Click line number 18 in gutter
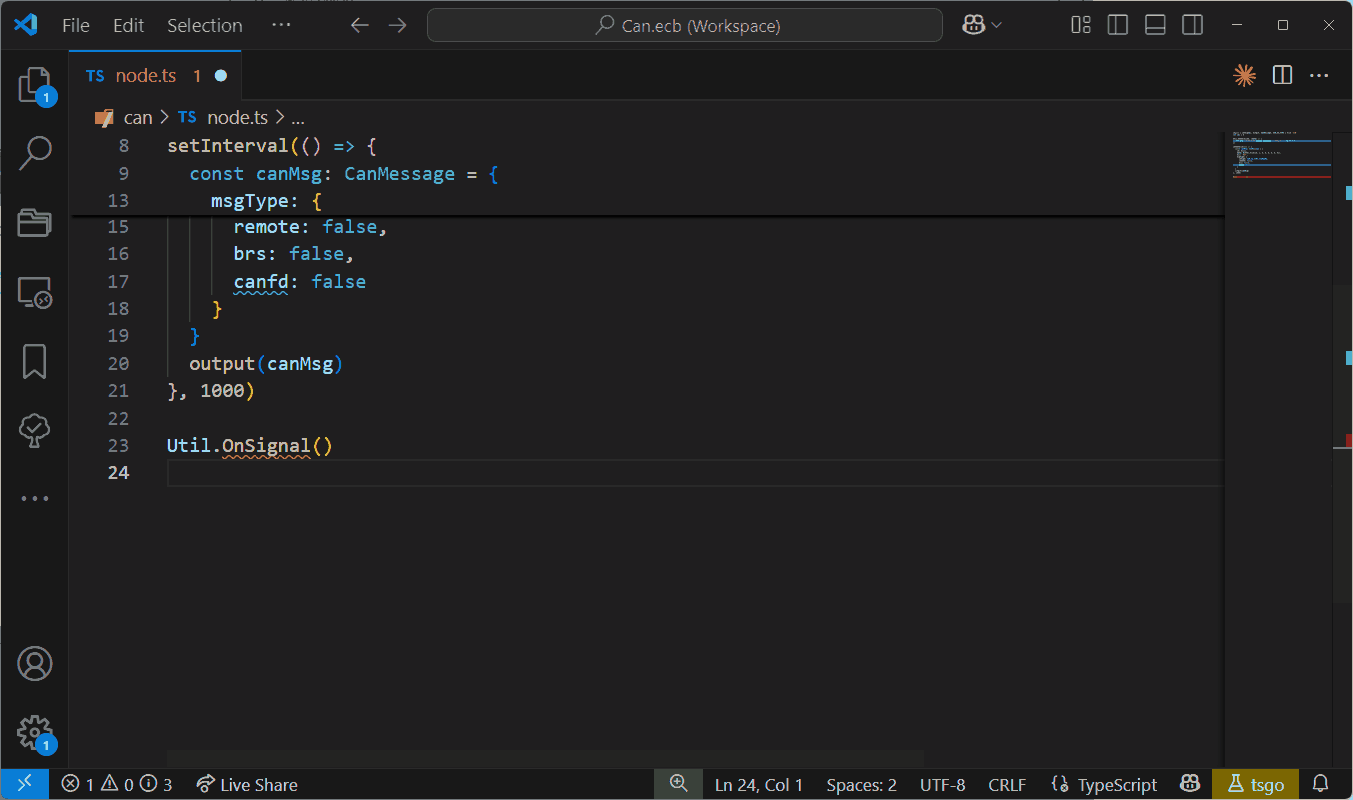Screen dimensions: 1353x800 pyautogui.click(x=118, y=309)
